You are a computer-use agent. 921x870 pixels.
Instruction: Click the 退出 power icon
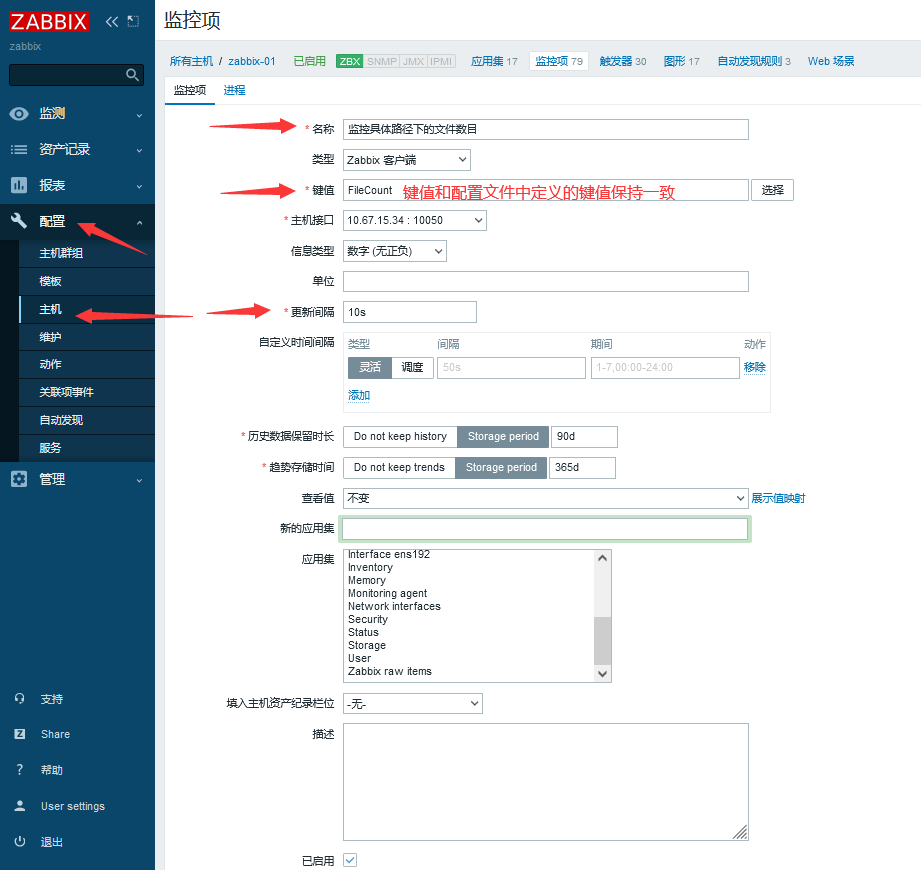pyautogui.click(x=19, y=841)
